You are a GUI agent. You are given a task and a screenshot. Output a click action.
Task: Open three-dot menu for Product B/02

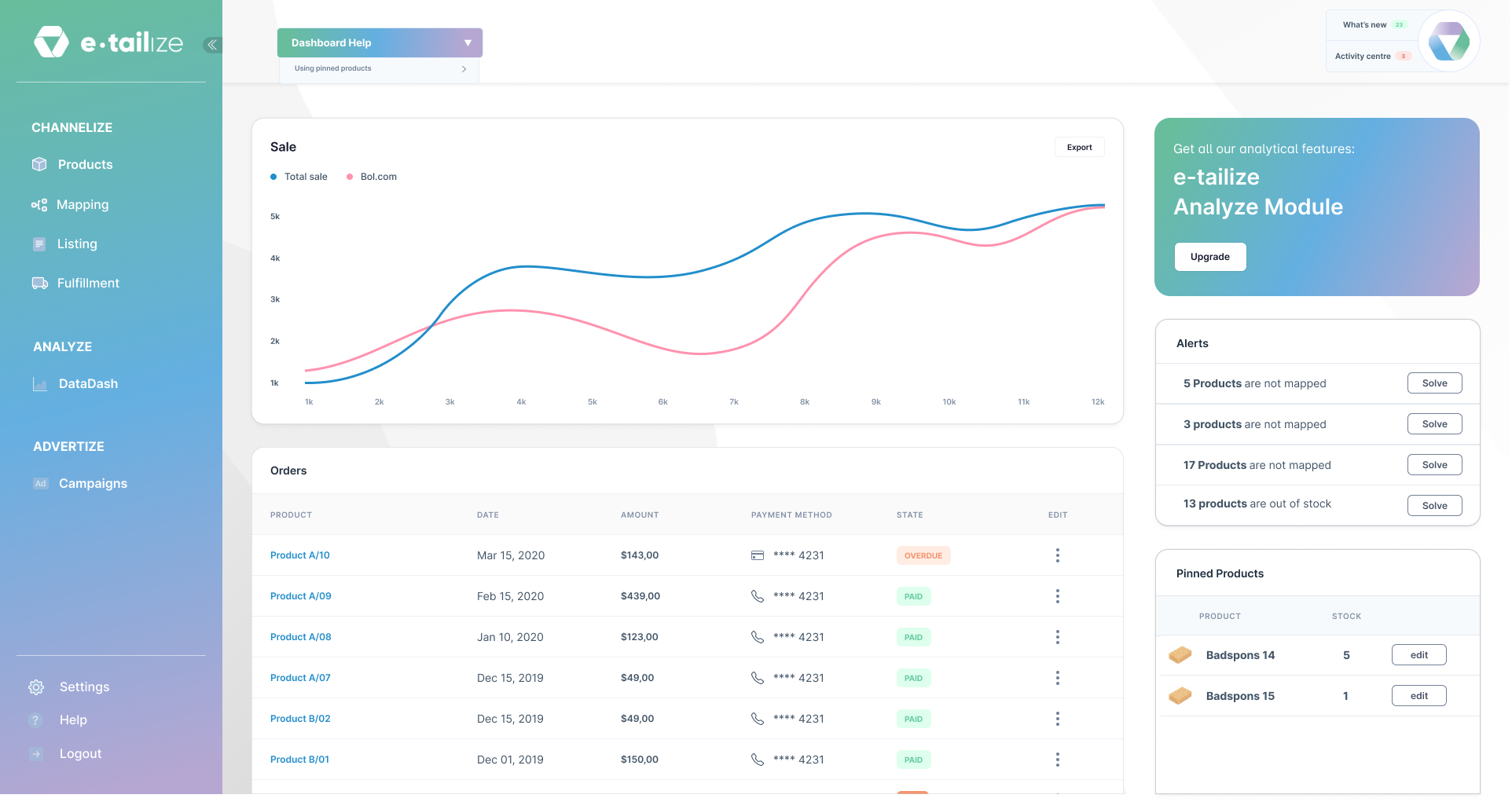(1057, 719)
